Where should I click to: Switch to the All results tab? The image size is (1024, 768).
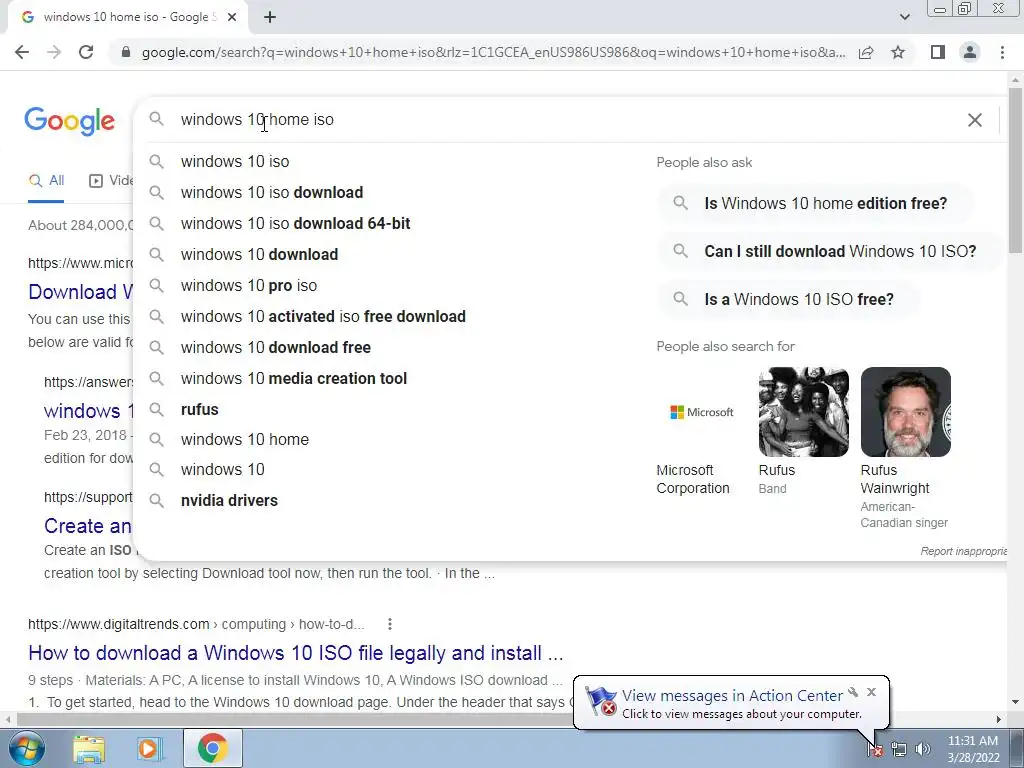pos(46,181)
